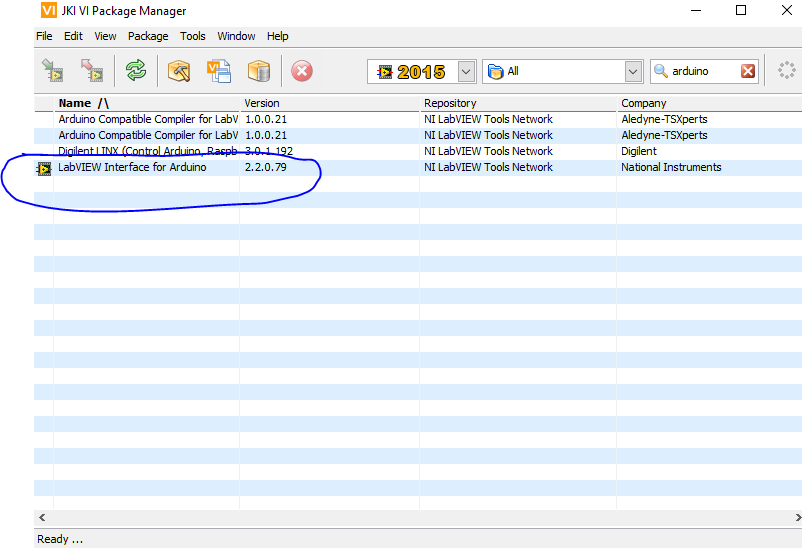Sort by the Company column header
This screenshot has width=802, height=548.
[x=709, y=103]
